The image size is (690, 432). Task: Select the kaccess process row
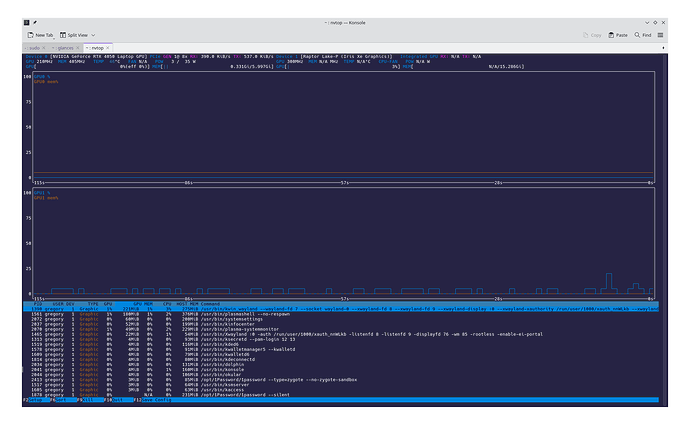341,390
